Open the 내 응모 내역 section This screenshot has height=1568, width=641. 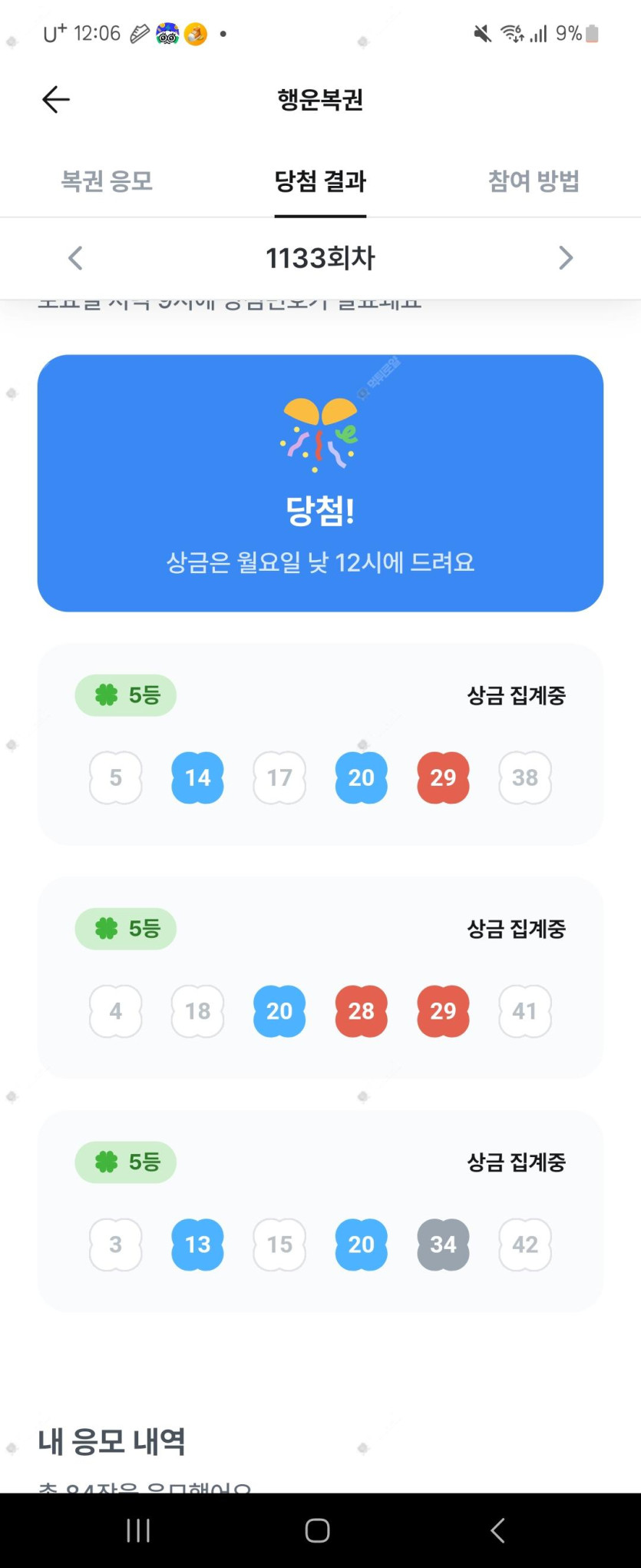pos(111,1442)
